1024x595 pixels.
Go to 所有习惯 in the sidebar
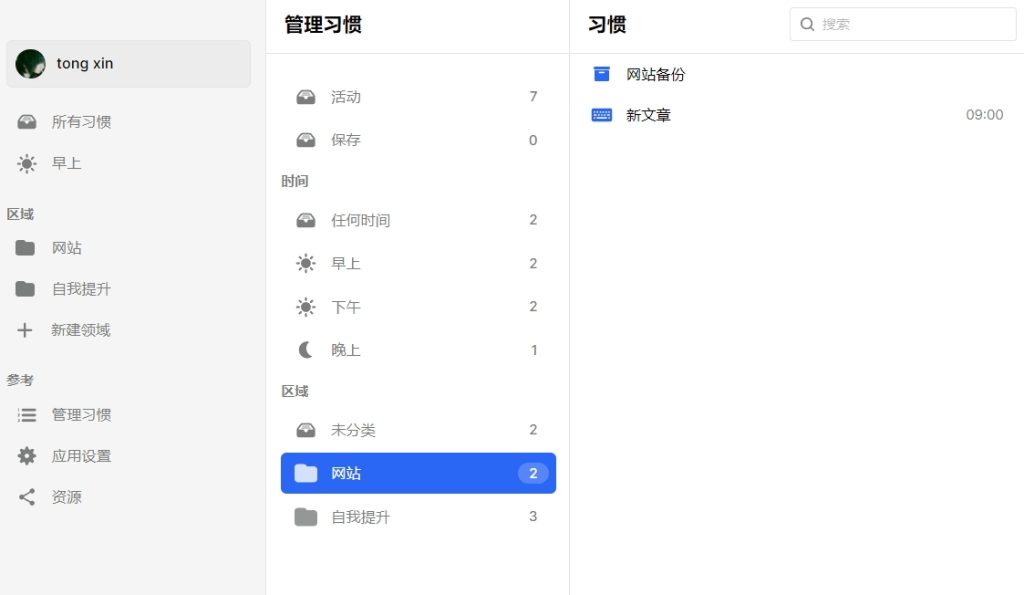point(129,122)
